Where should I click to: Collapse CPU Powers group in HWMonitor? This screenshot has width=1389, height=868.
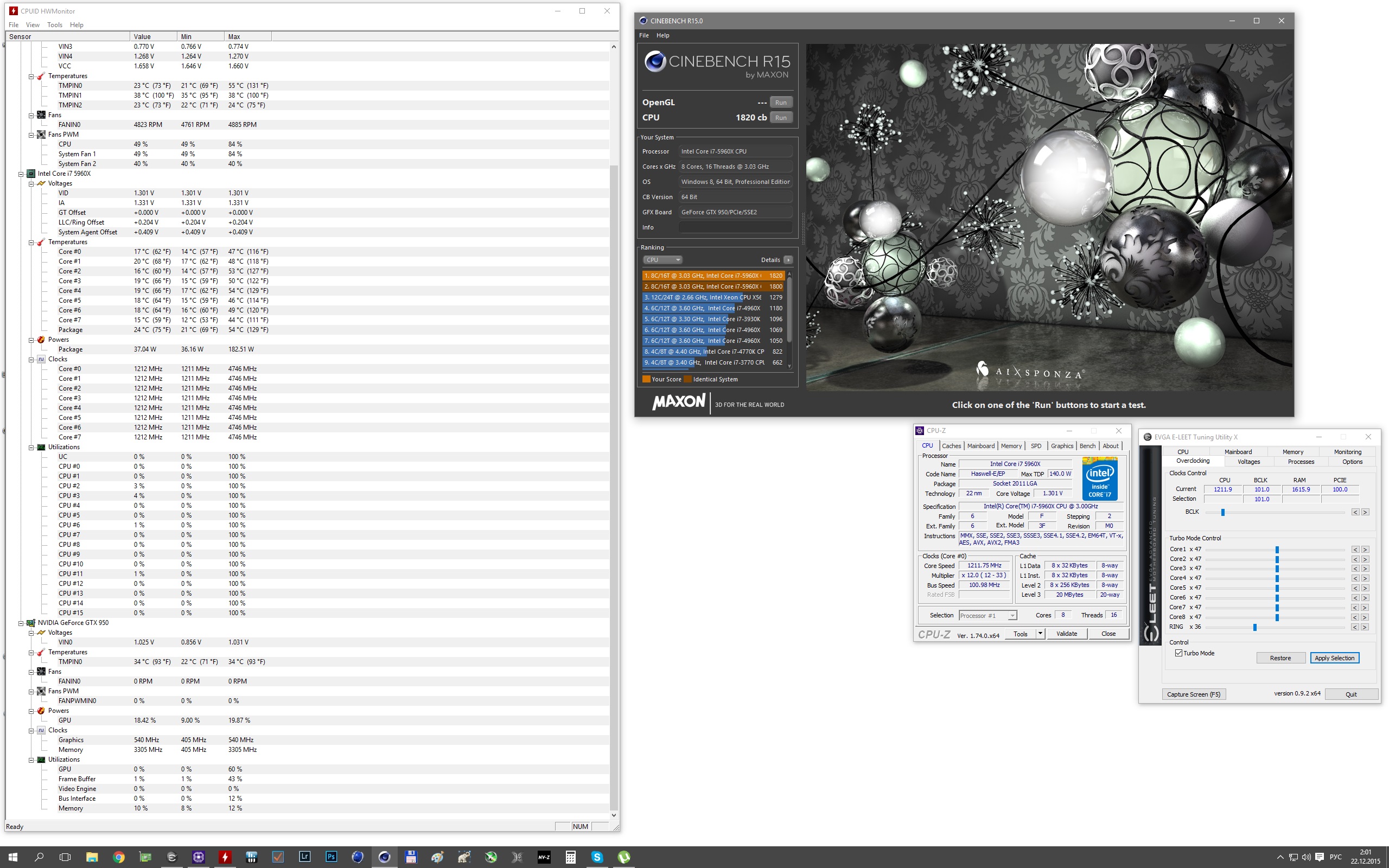coord(31,340)
